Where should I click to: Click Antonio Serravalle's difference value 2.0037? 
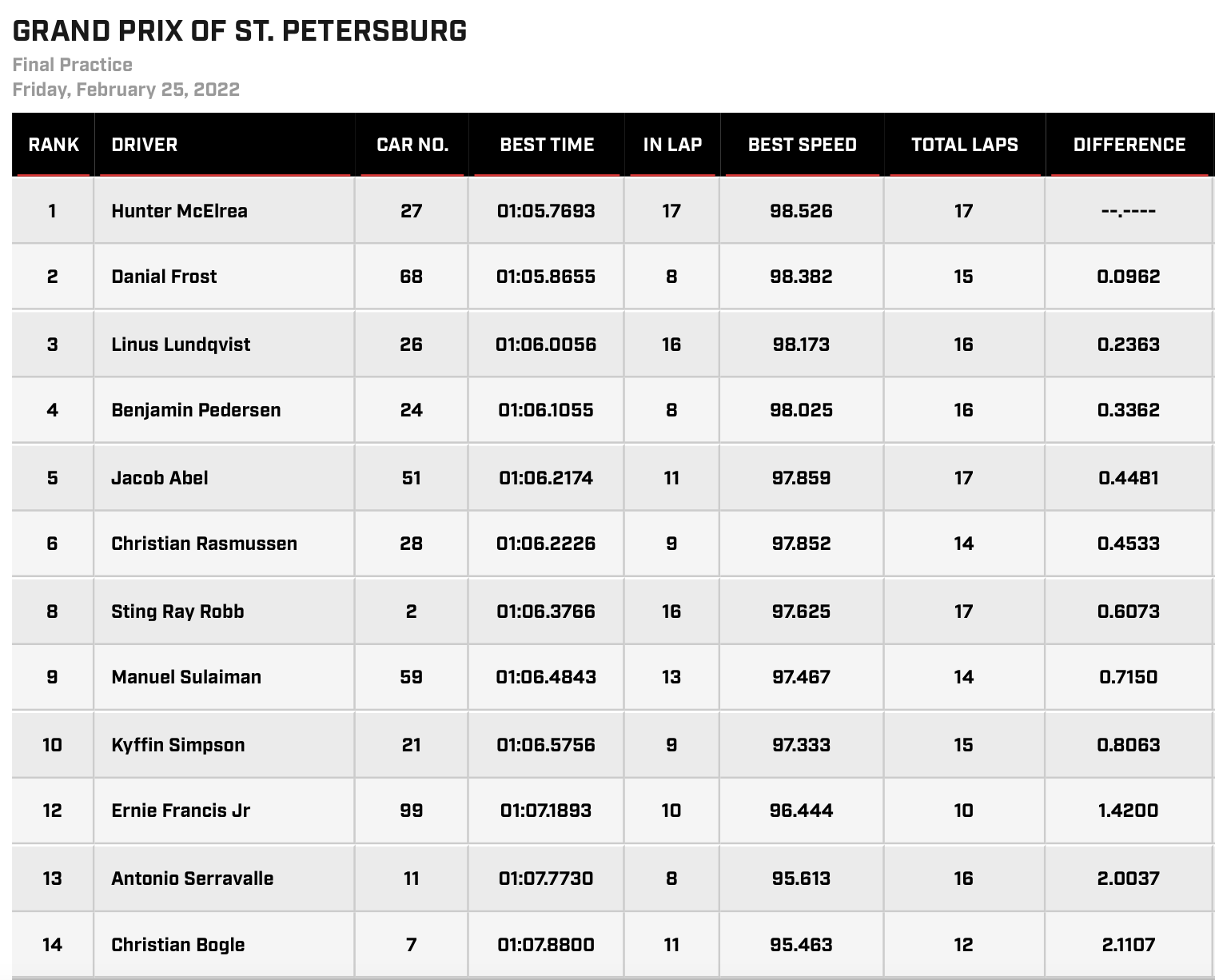point(1129,878)
